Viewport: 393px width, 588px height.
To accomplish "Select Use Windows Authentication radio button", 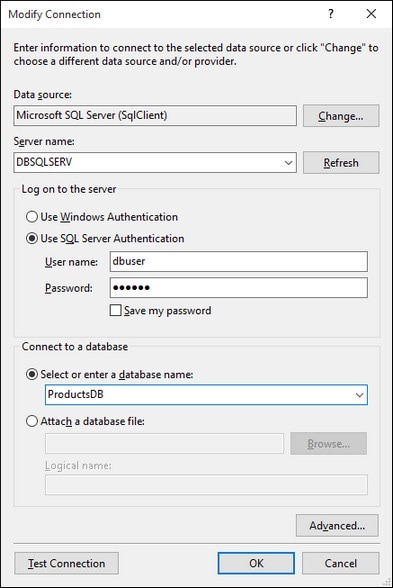I will [x=32, y=217].
